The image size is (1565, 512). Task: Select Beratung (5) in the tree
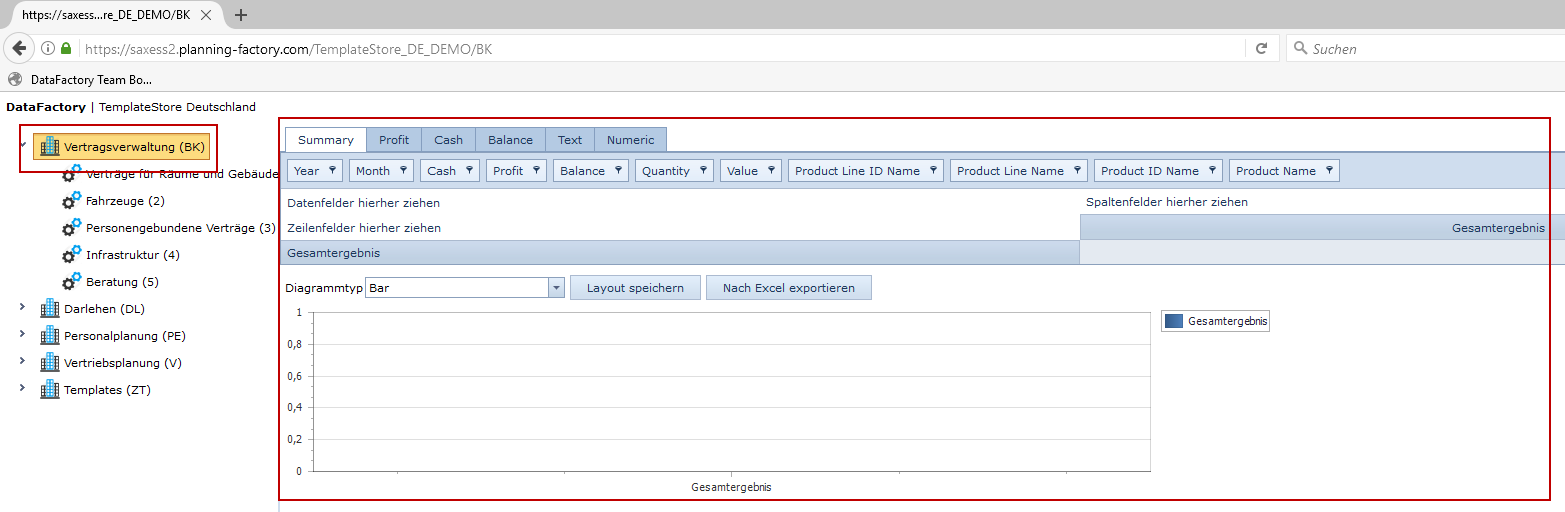122,282
